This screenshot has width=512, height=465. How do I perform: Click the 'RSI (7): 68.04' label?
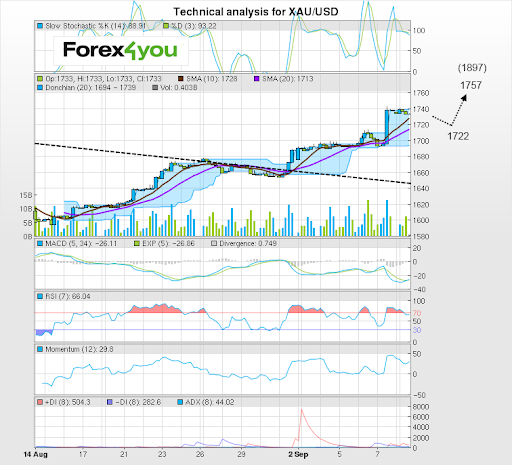(68, 296)
